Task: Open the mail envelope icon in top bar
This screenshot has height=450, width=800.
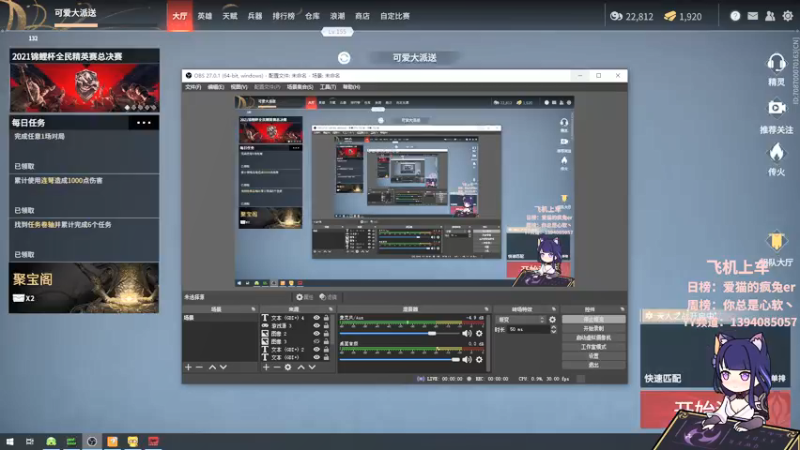Action: click(x=753, y=16)
